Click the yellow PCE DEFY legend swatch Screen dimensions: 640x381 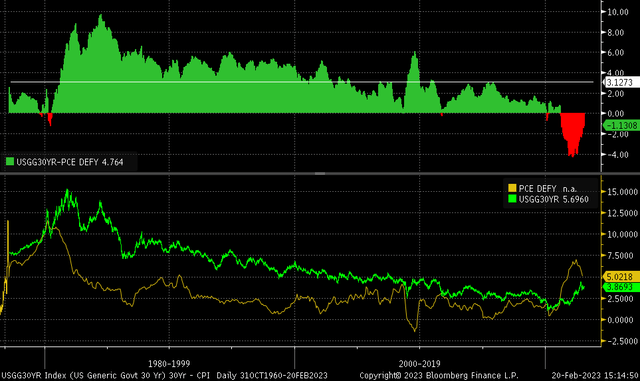tap(512, 188)
